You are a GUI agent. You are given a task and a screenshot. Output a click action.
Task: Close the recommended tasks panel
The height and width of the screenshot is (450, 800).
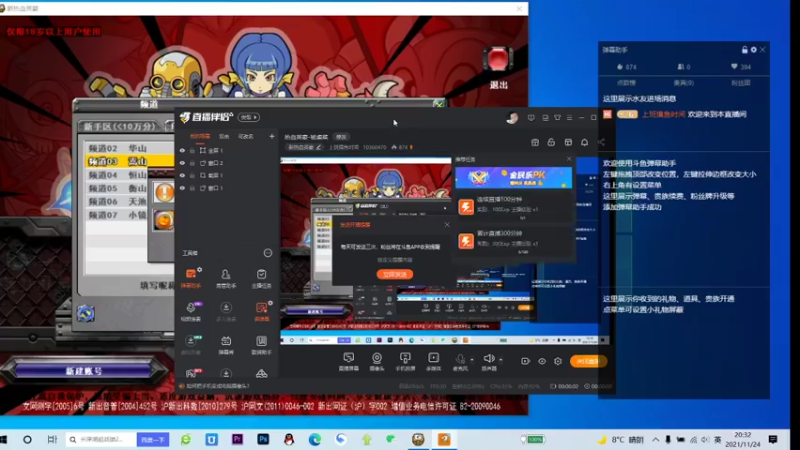point(569,159)
